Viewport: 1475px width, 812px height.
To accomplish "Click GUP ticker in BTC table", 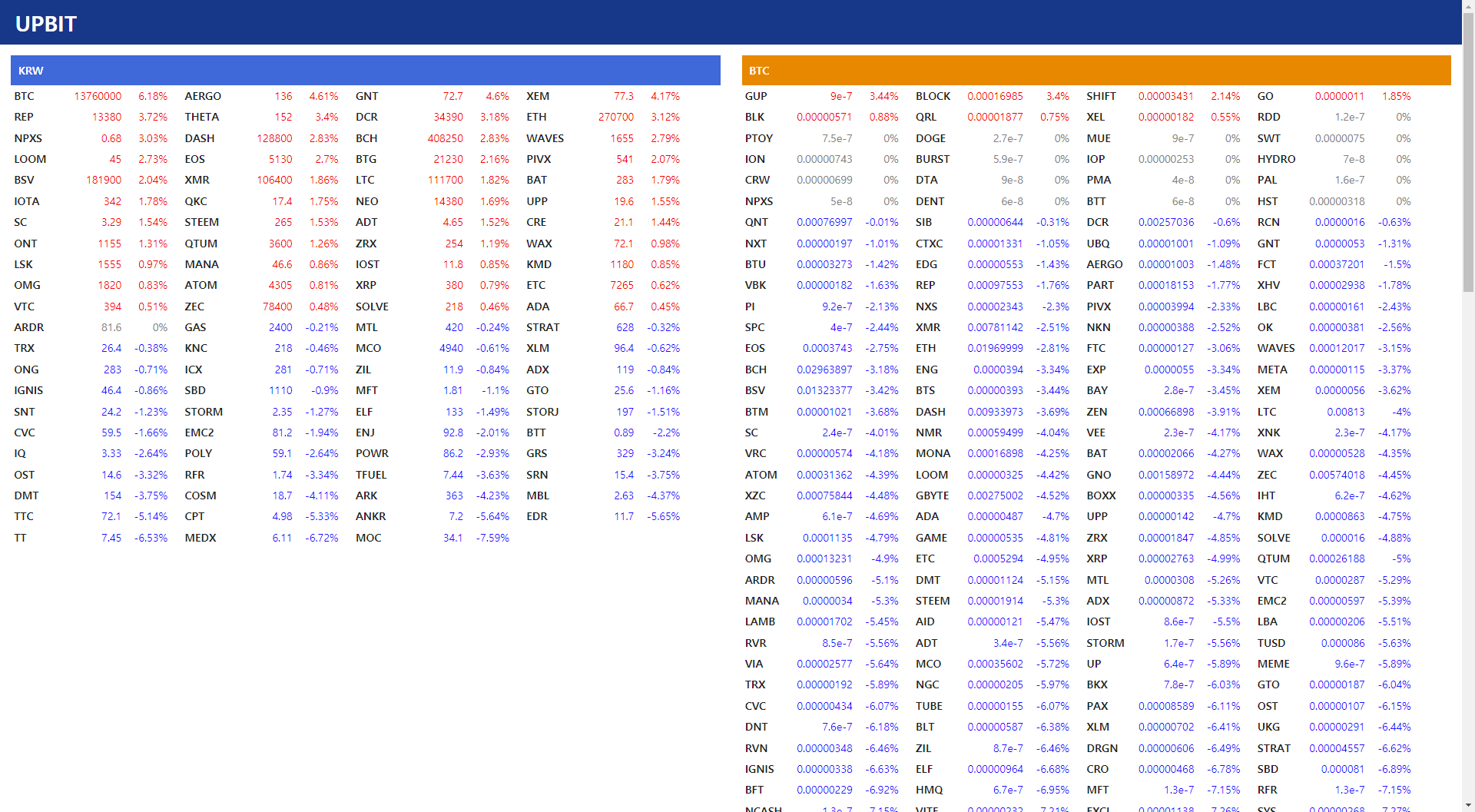I will pyautogui.click(x=756, y=96).
